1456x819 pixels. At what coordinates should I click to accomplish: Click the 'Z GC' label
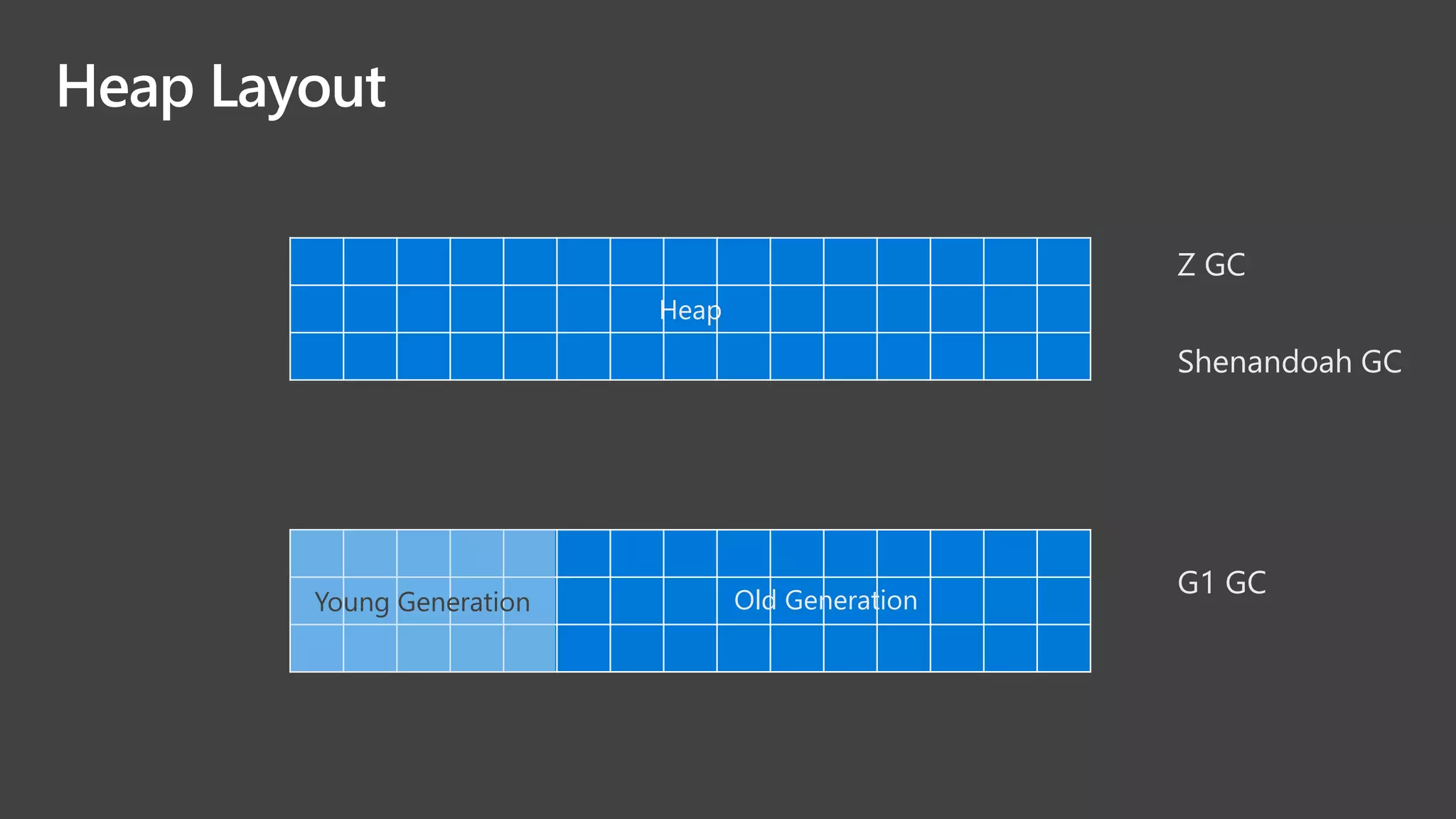point(1211,265)
